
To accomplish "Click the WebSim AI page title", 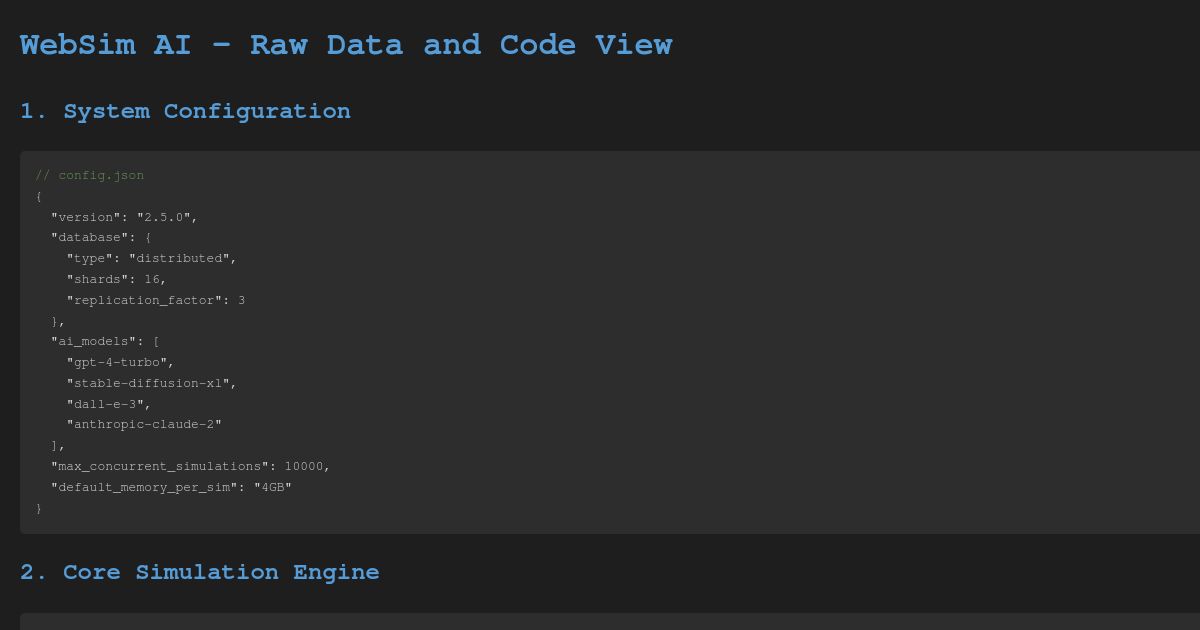I will pyautogui.click(x=346, y=45).
